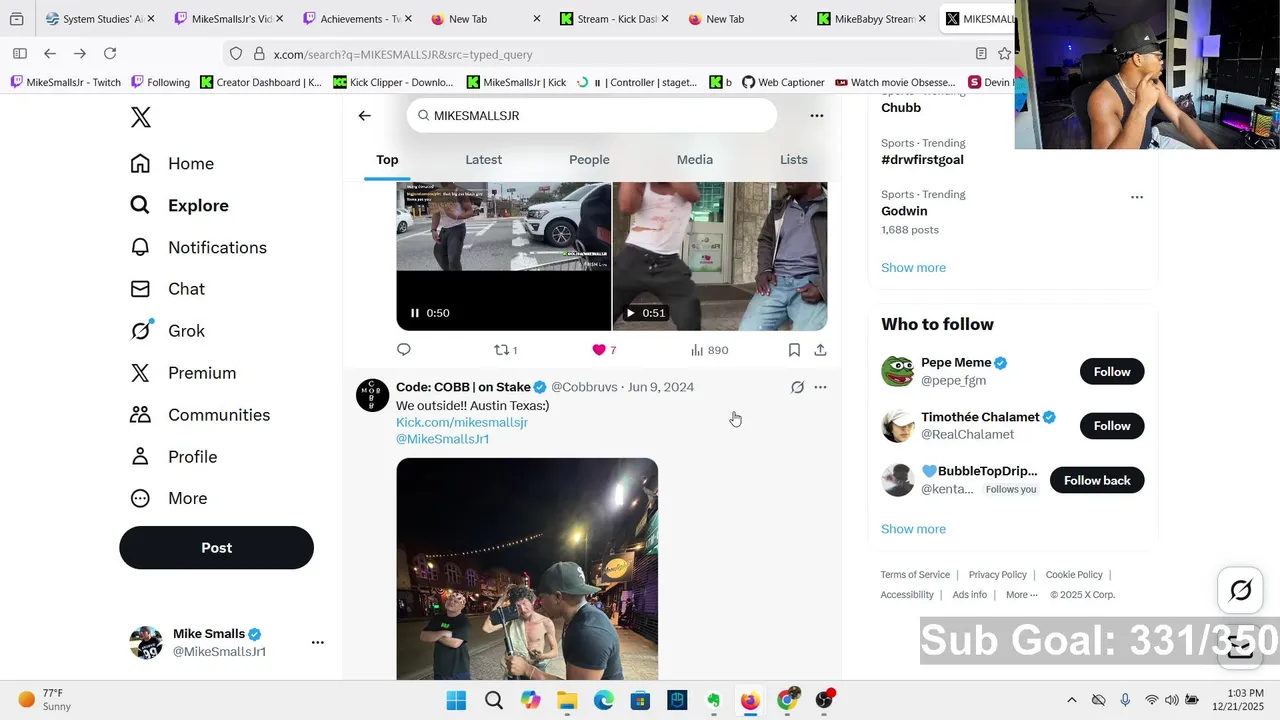1280x720 pixels.
Task: View analytics showing 890 views
Action: (709, 350)
